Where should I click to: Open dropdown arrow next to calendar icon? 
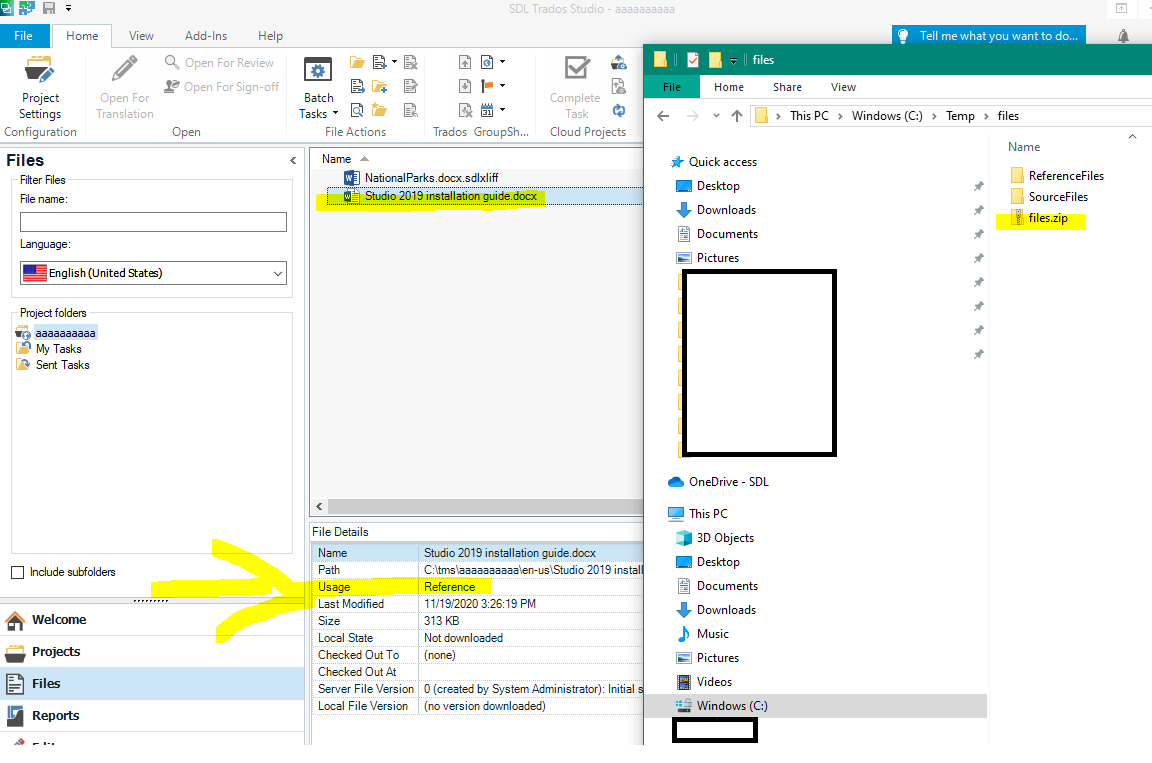(503, 110)
